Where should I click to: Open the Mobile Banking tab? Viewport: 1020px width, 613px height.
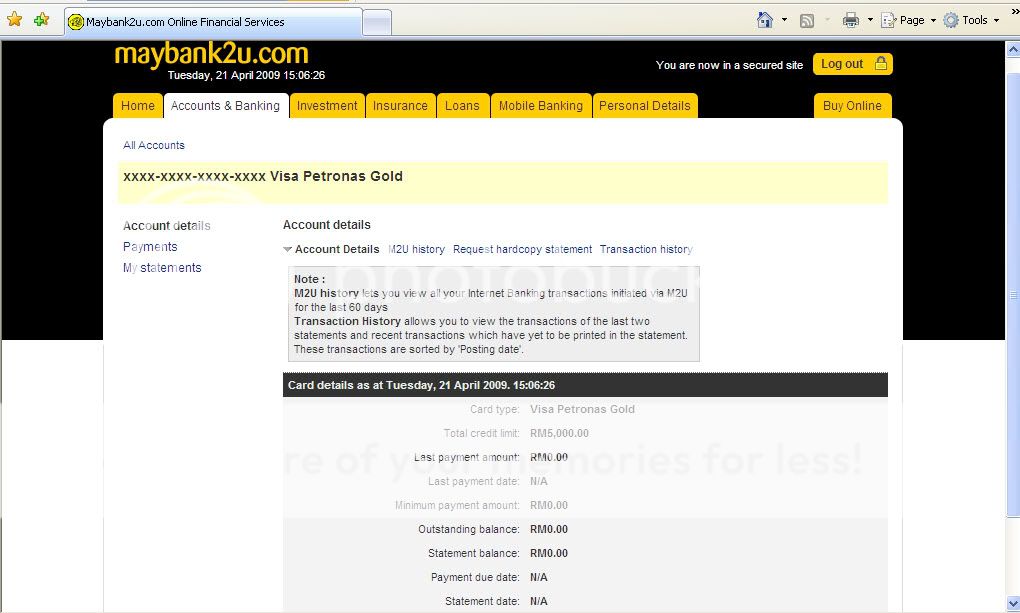point(540,106)
